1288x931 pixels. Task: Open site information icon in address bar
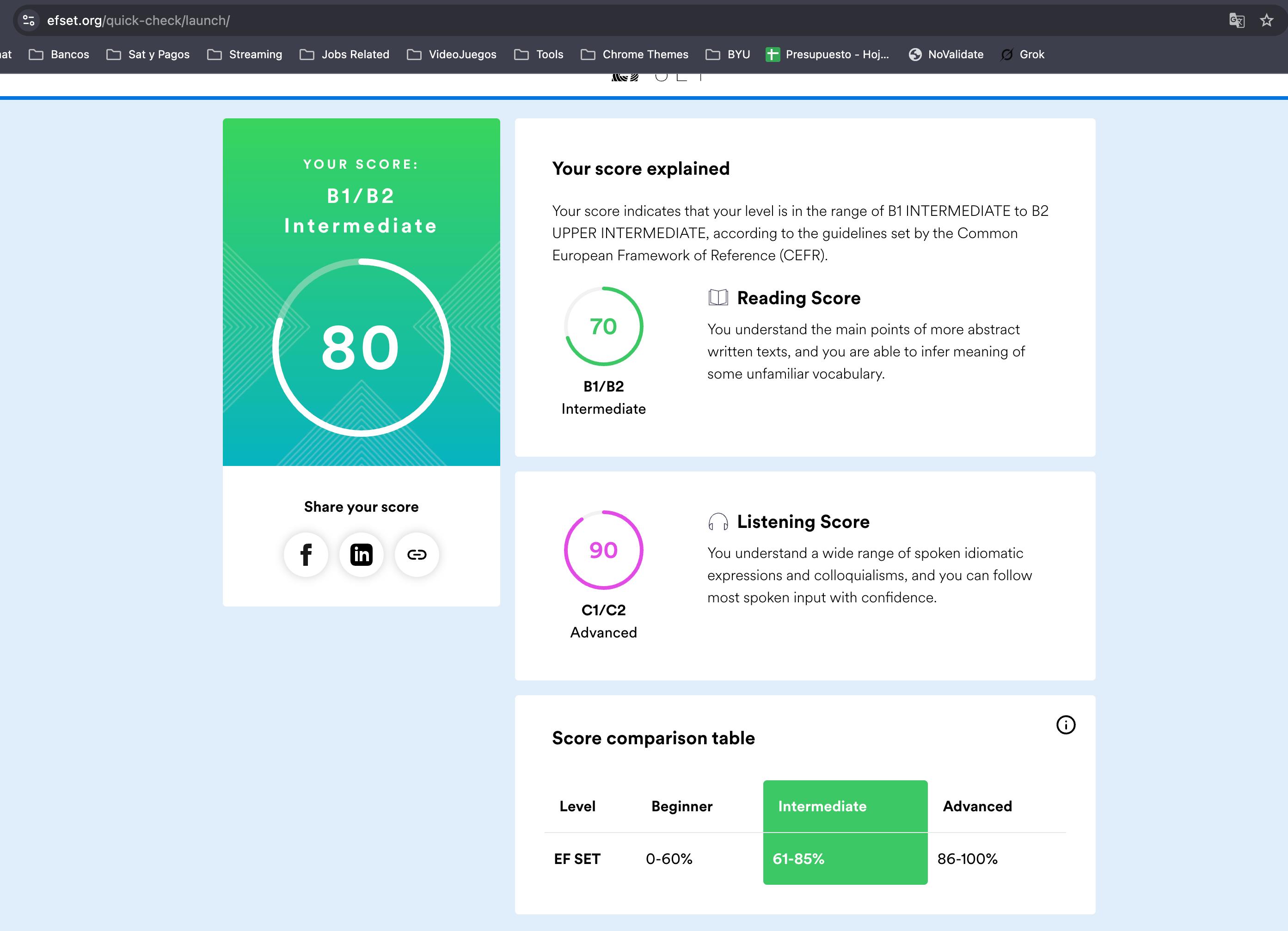click(28, 20)
